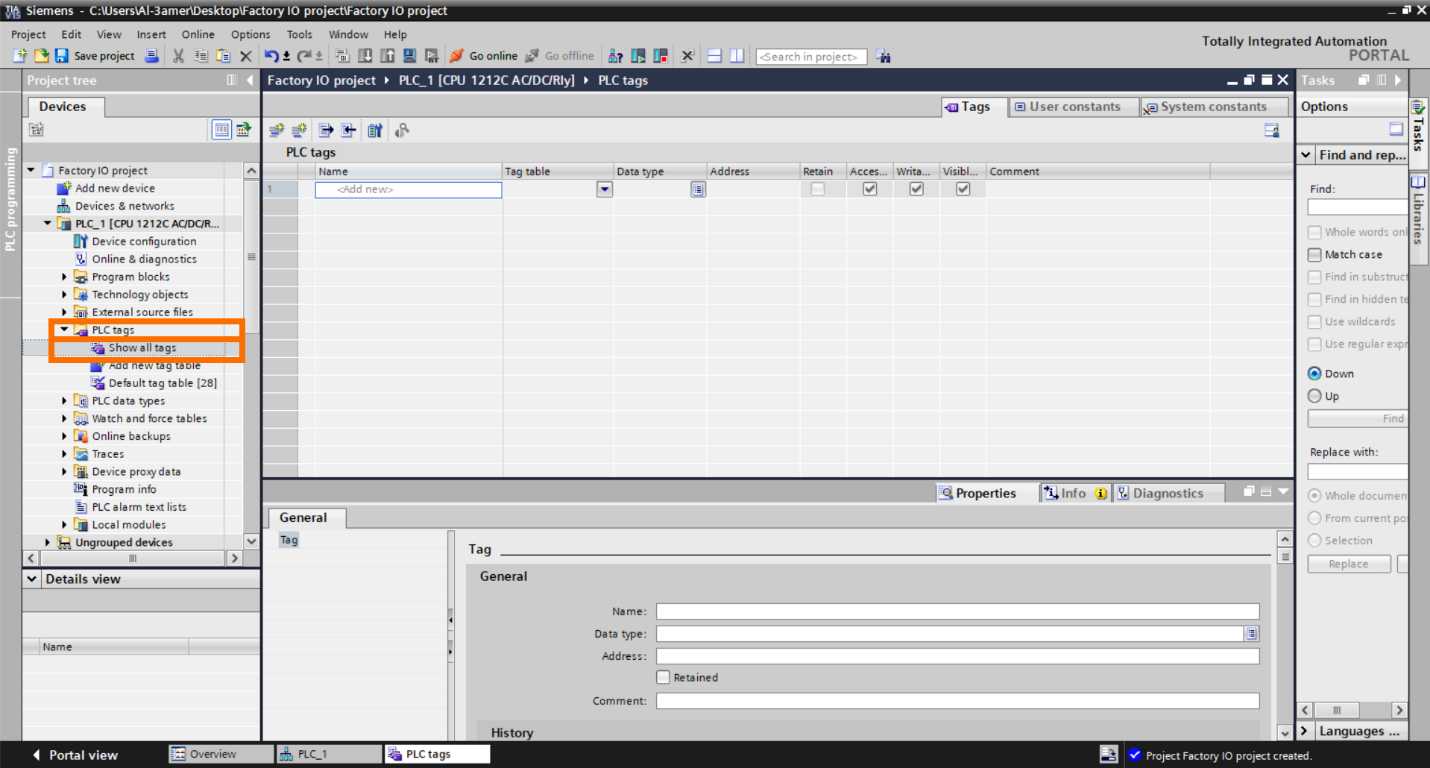This screenshot has width=1430, height=768.
Task: Click the Upload from device icon
Action: pos(386,56)
